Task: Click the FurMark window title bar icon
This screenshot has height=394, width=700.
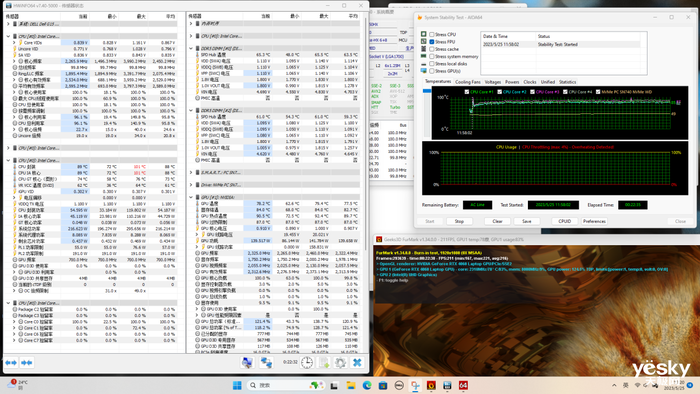Action: pyautogui.click(x=379, y=240)
